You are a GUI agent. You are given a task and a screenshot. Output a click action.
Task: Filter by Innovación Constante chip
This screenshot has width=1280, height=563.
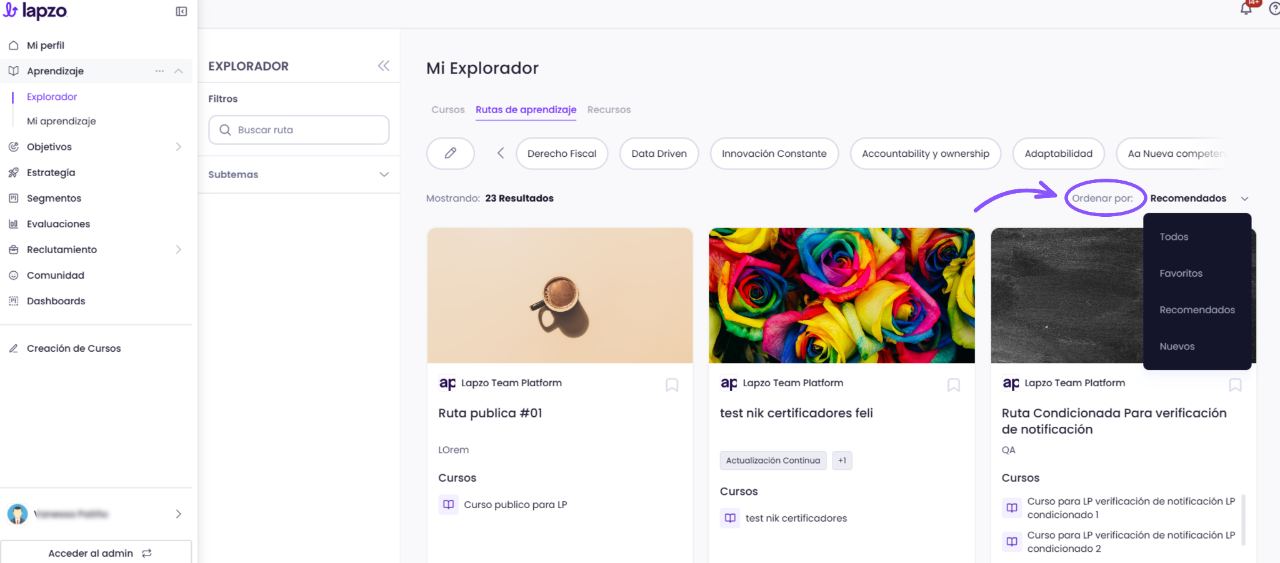[774, 154]
